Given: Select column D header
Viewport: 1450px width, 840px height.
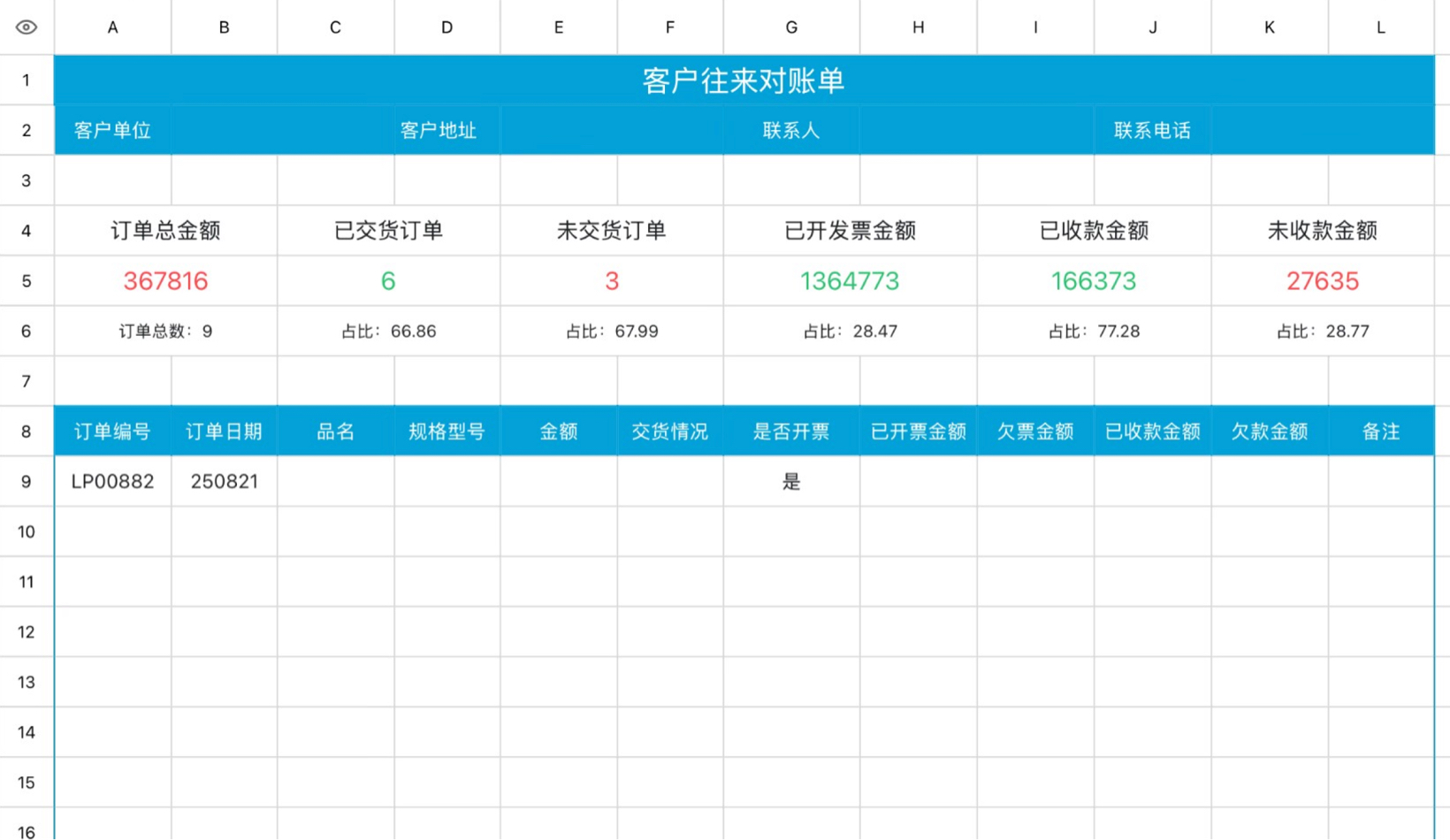Looking at the screenshot, I should 447,27.
